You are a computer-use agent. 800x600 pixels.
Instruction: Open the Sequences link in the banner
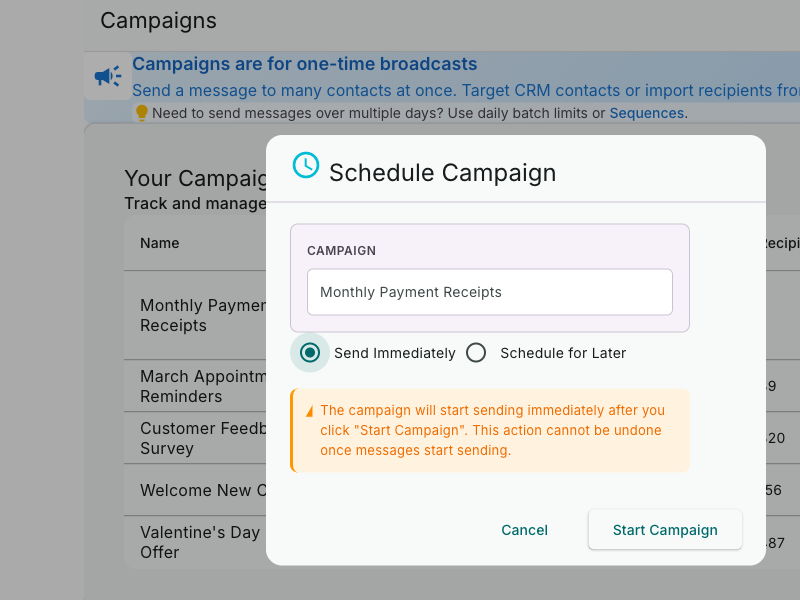[x=645, y=113]
